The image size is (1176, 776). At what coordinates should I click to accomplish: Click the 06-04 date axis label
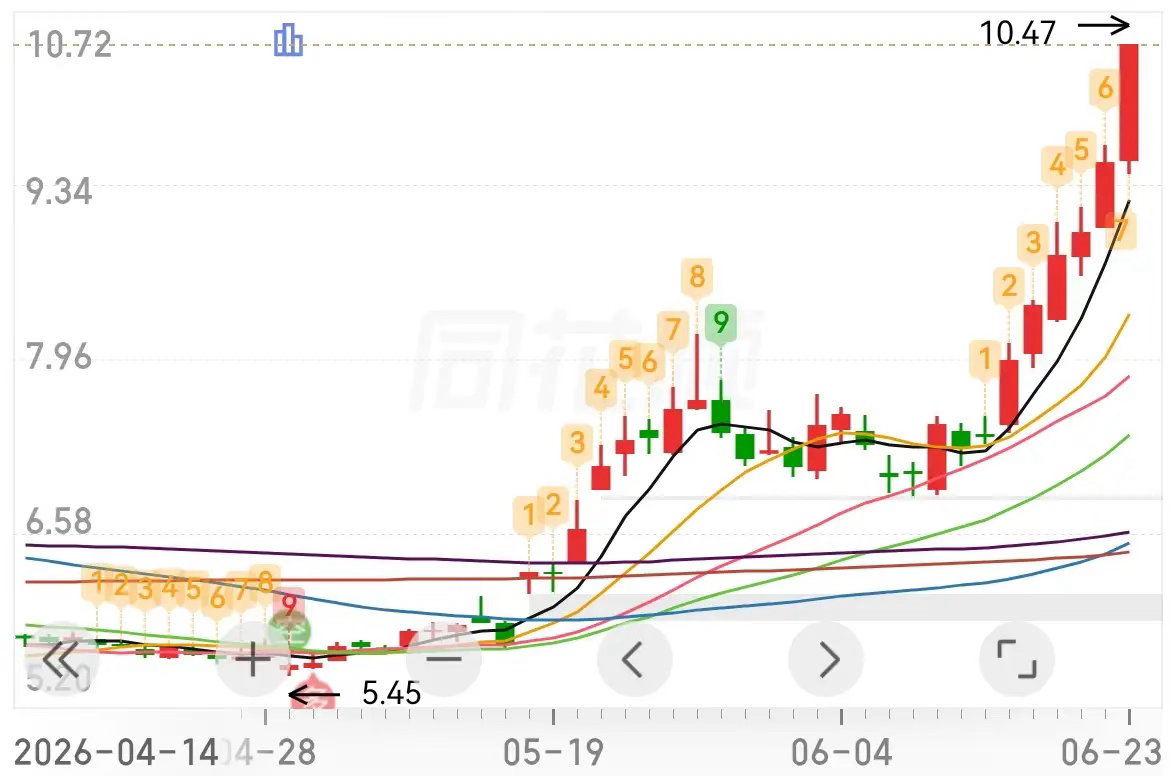pyautogui.click(x=842, y=752)
